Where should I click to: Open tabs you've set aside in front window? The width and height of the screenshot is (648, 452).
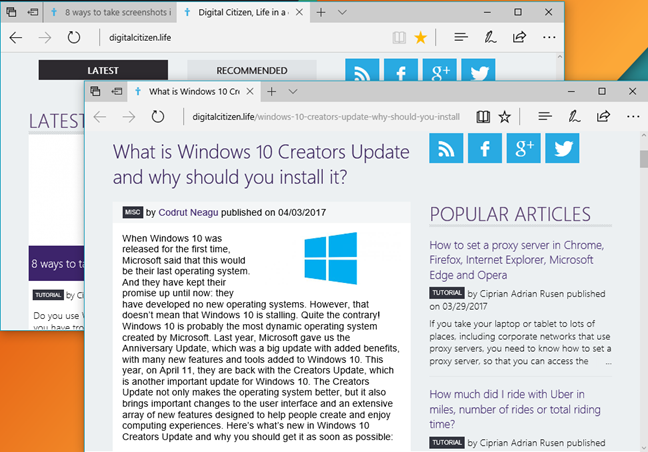click(x=95, y=91)
